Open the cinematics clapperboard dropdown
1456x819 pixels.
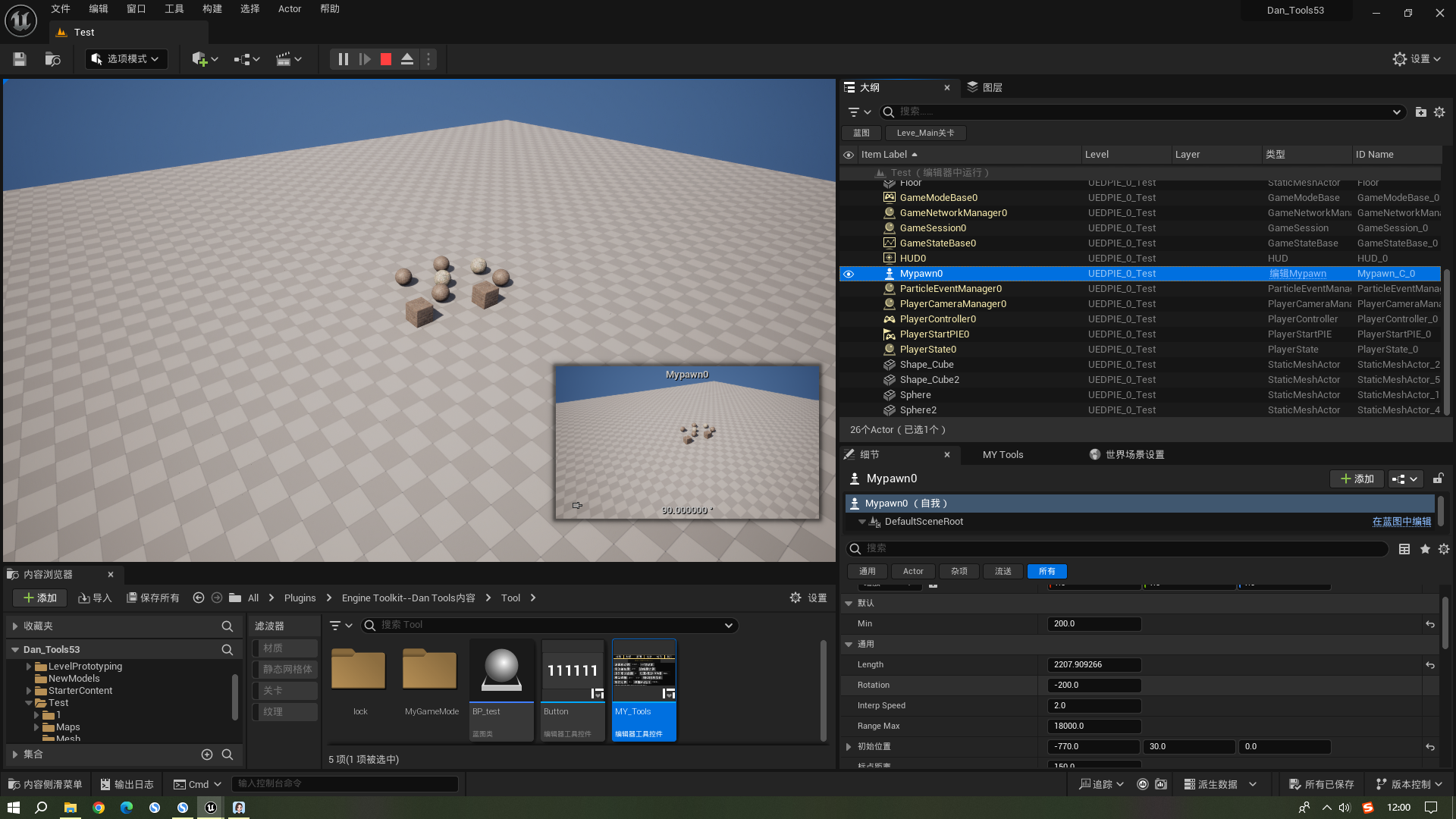click(x=288, y=59)
